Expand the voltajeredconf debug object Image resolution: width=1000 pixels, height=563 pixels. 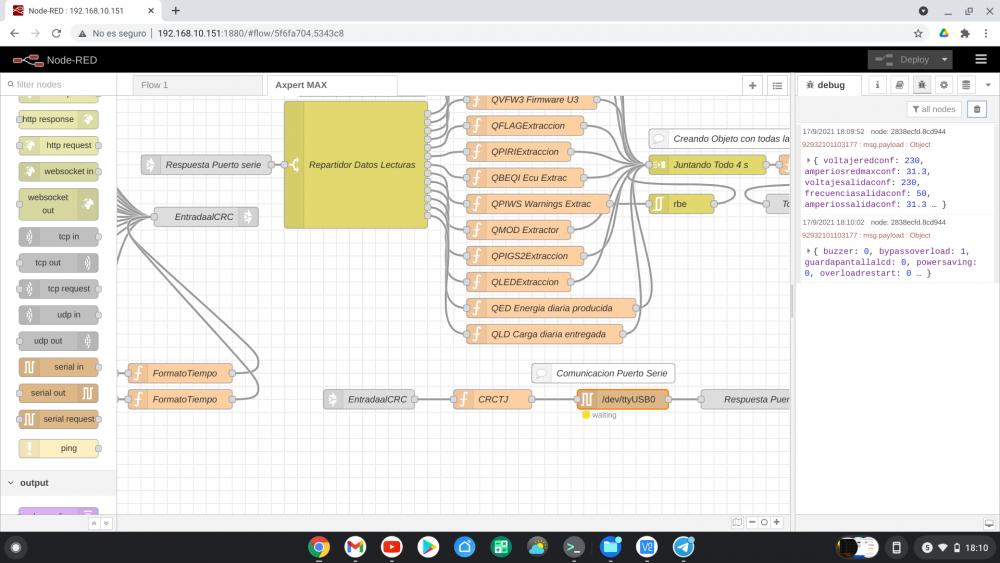(x=808, y=160)
